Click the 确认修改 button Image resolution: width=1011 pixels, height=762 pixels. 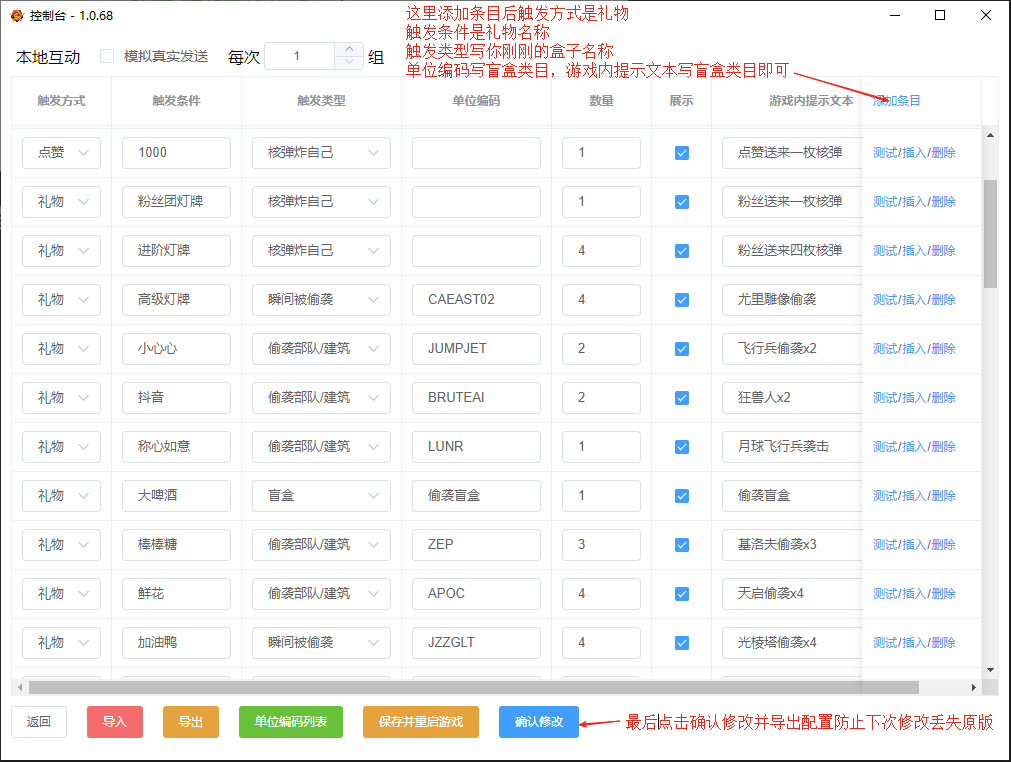[x=539, y=722]
